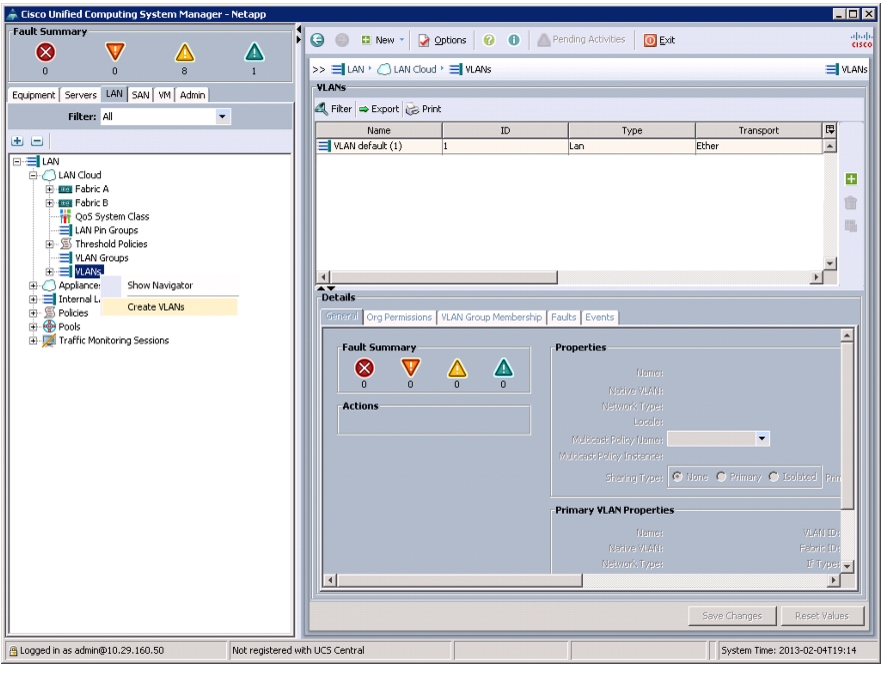The width and height of the screenshot is (881, 686).
Task: Click the blue info icon in toolbar
Action: (x=514, y=40)
